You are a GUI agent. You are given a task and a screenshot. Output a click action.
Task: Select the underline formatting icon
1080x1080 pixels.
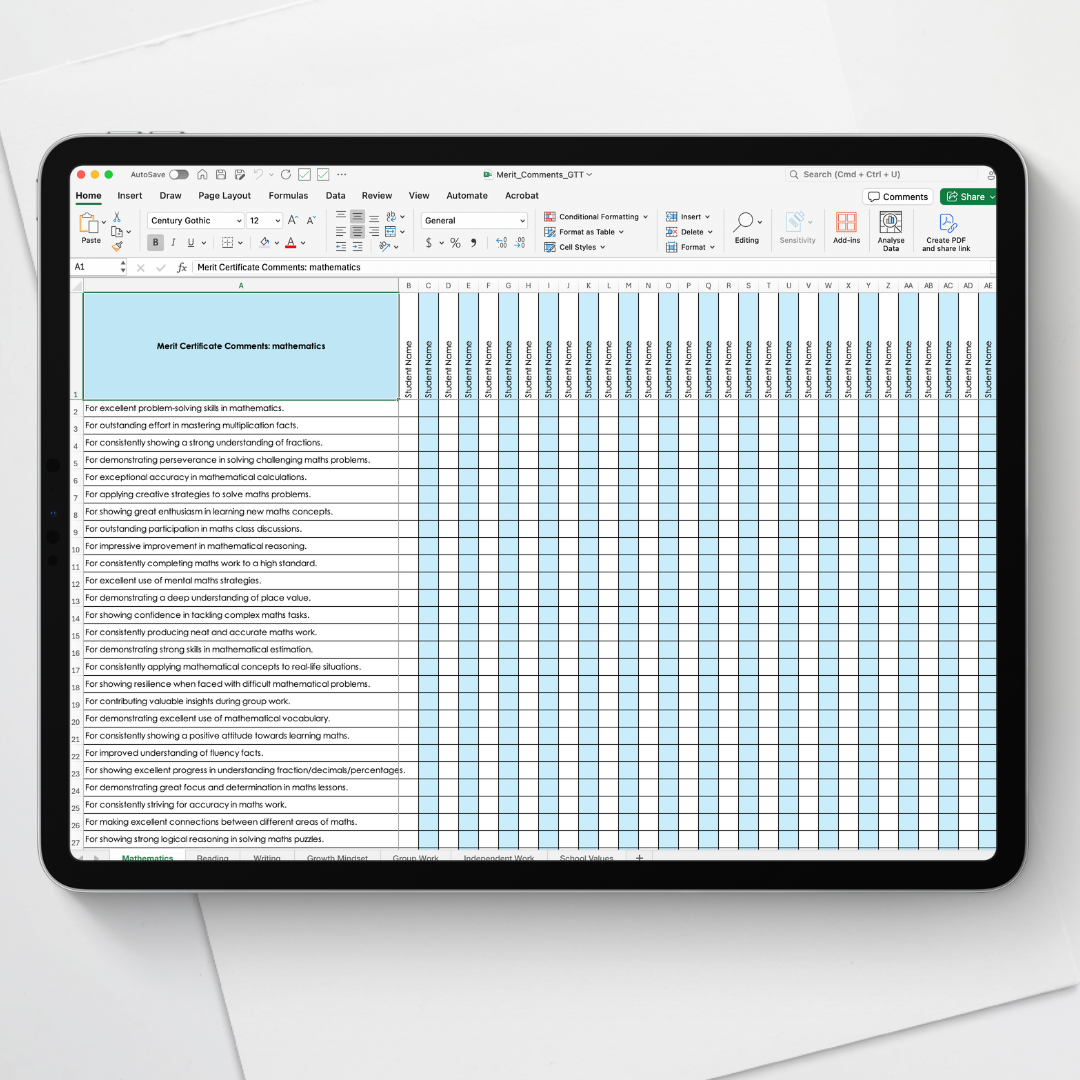(x=190, y=242)
